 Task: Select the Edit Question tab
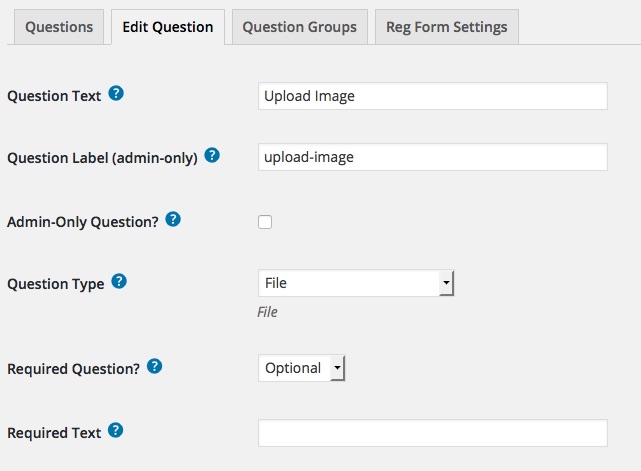(x=168, y=27)
